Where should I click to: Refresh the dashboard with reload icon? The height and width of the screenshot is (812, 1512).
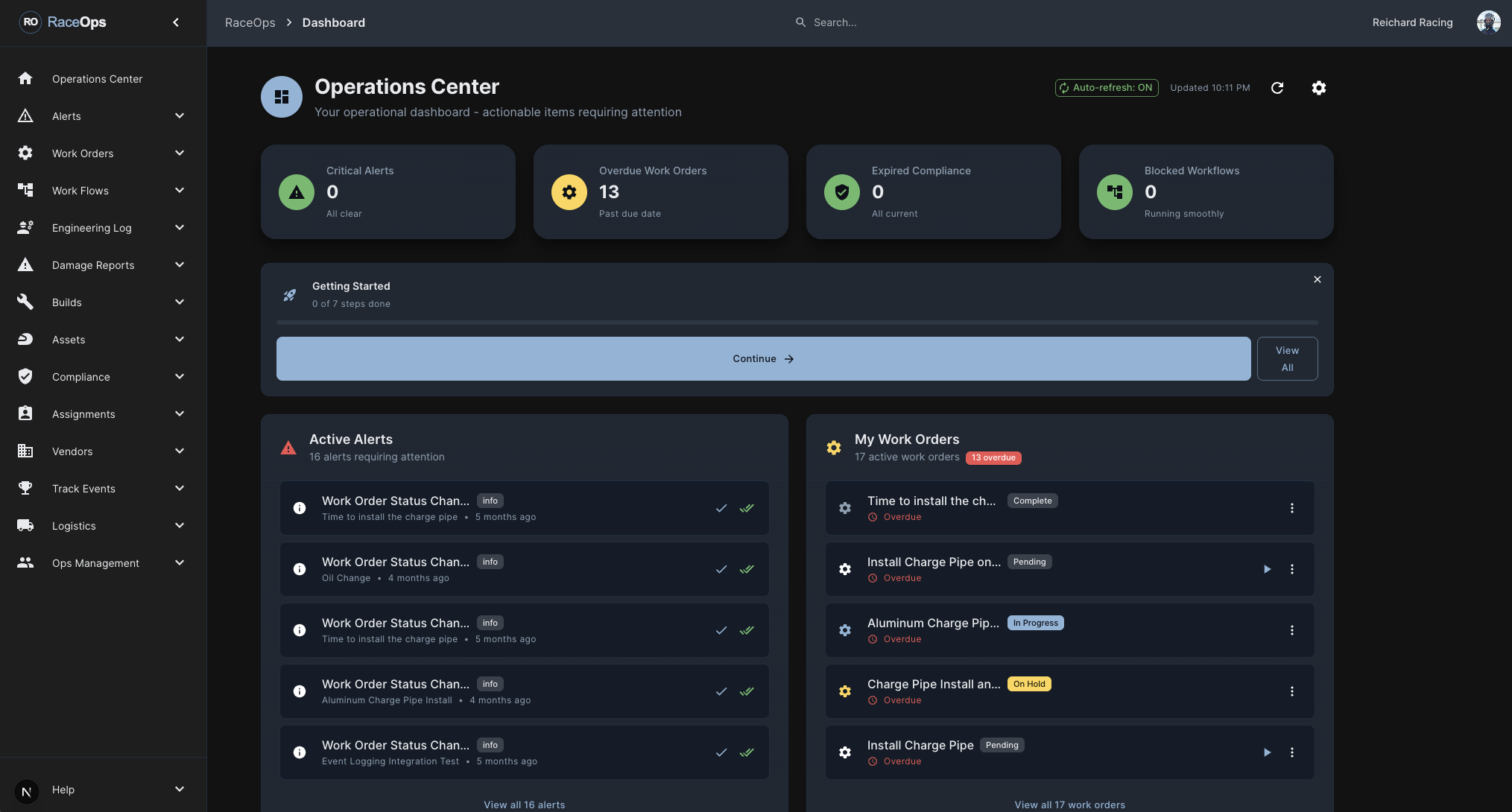coord(1277,88)
